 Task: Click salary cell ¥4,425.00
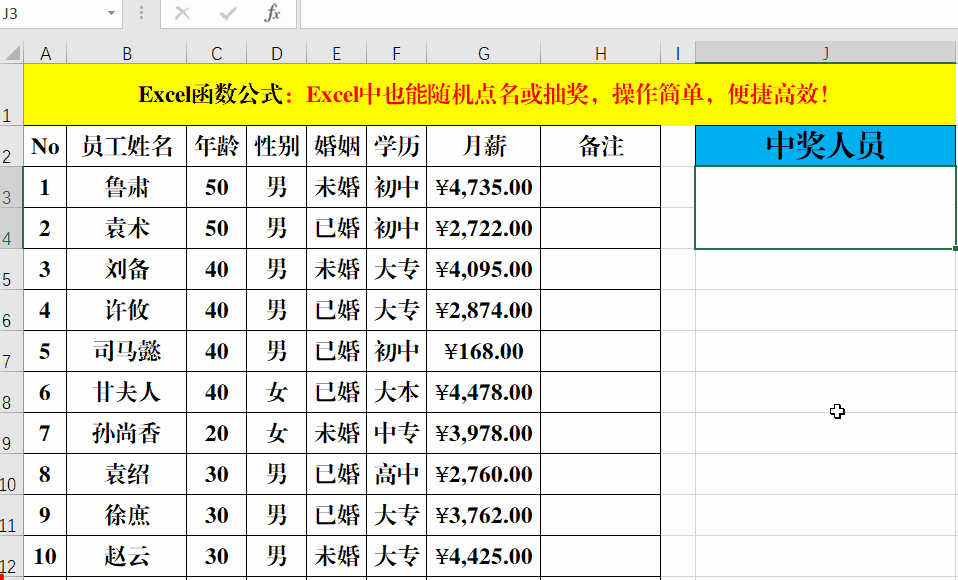point(483,556)
